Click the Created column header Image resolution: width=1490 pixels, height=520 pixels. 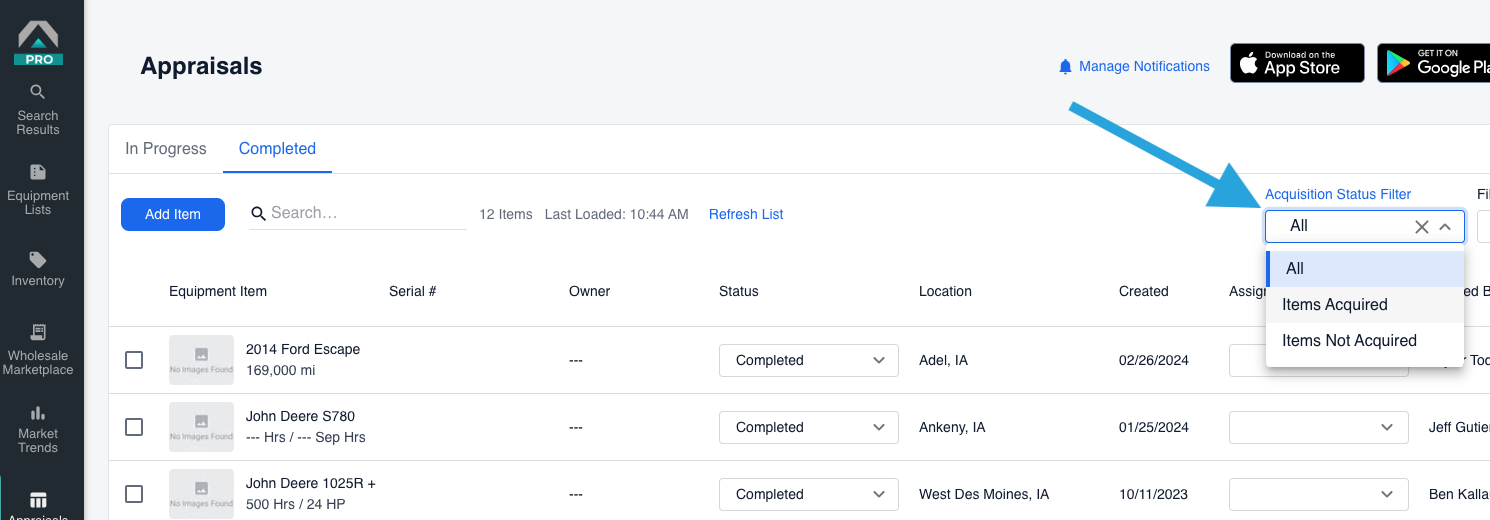point(1144,292)
